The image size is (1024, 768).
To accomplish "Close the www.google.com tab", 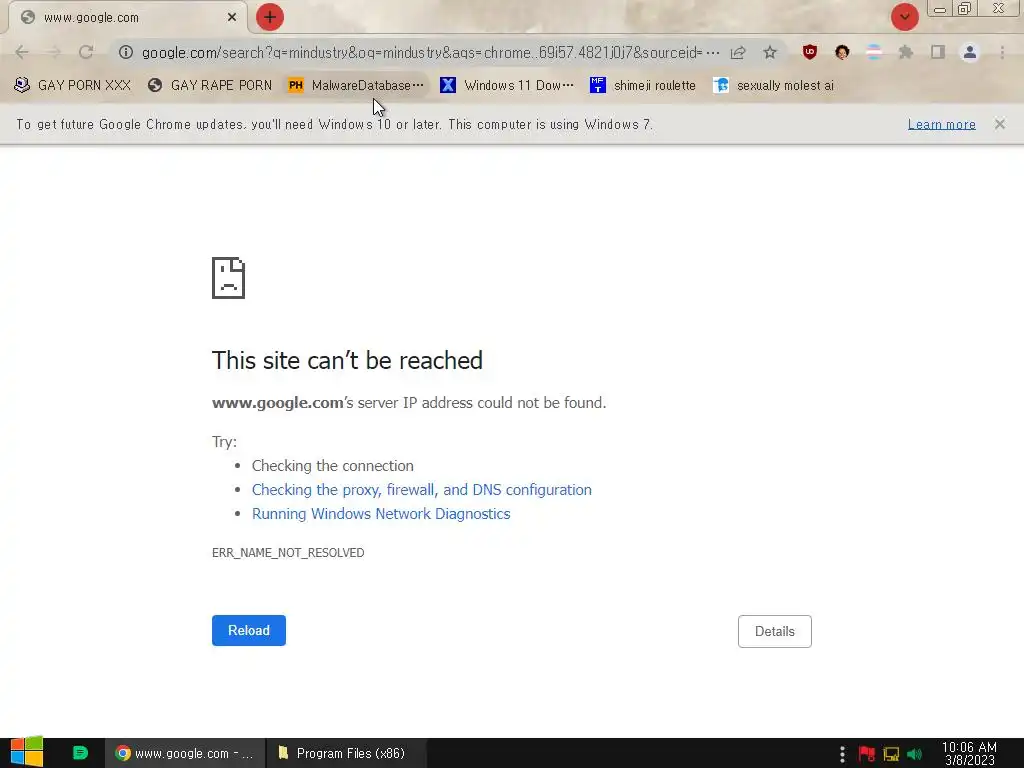I will 232,18.
